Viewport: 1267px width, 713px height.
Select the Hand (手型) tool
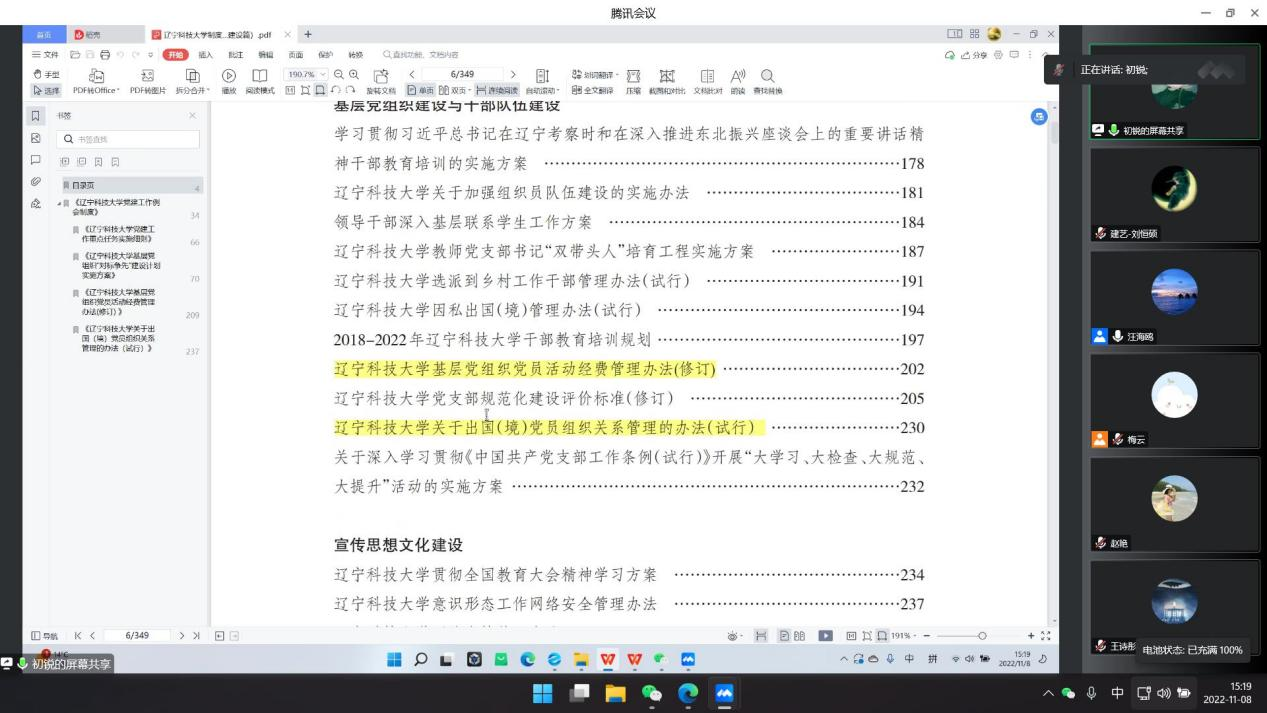point(46,75)
